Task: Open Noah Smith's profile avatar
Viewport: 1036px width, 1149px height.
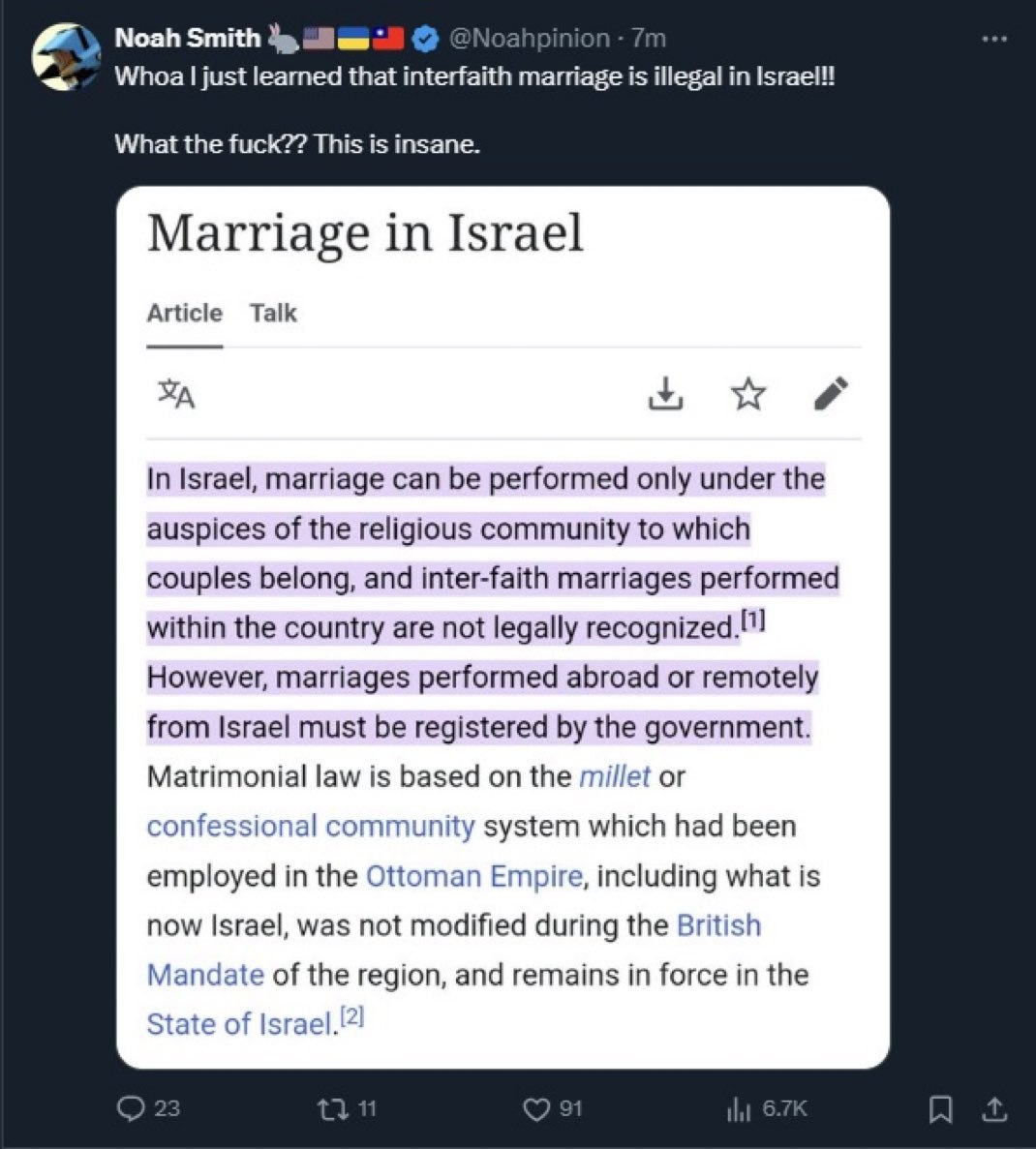Action: pos(66,57)
